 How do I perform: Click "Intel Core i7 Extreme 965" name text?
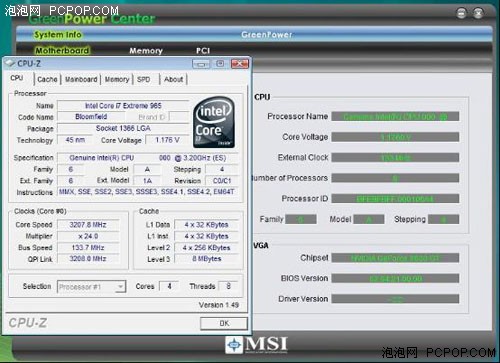123,106
